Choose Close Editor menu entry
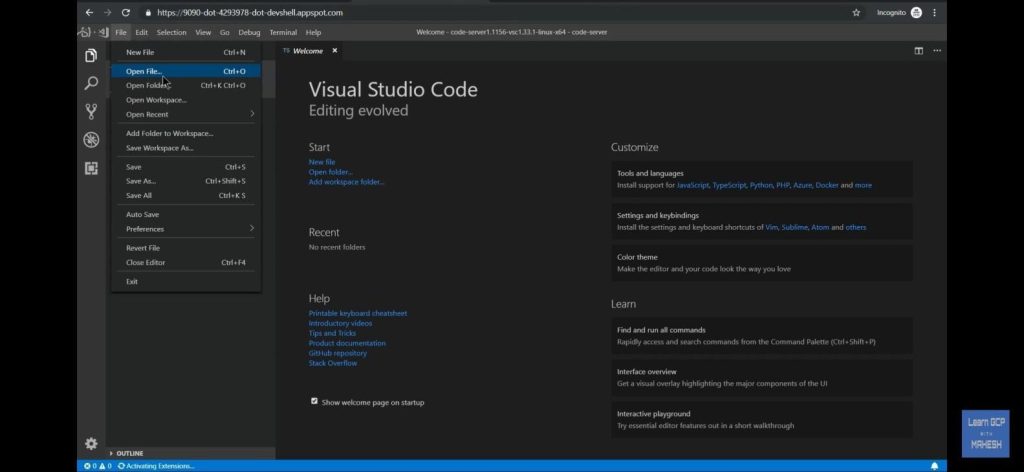Screen dimensions: 1024x472 186,262
